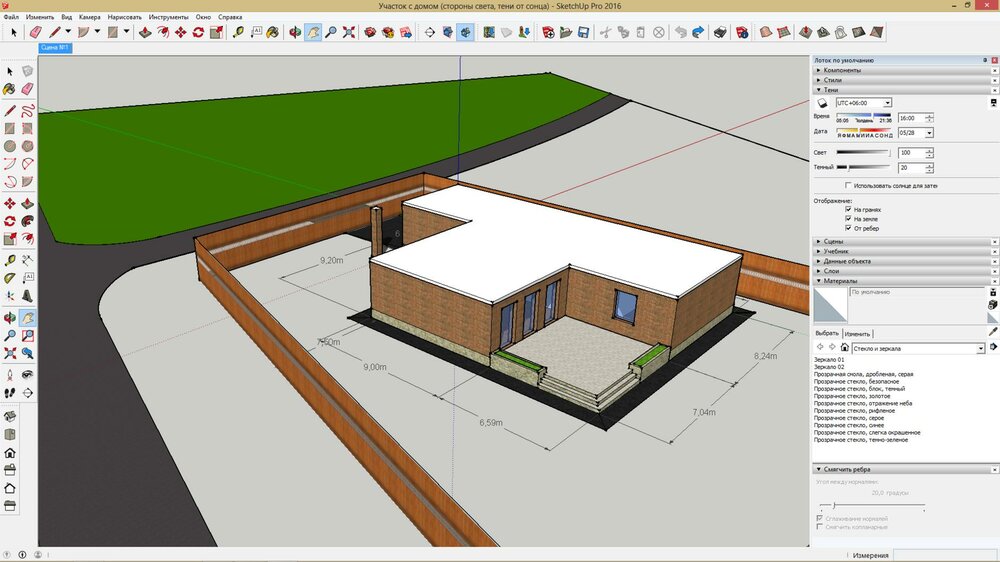
Task: Click the Orbit camera tool
Action: (295, 32)
